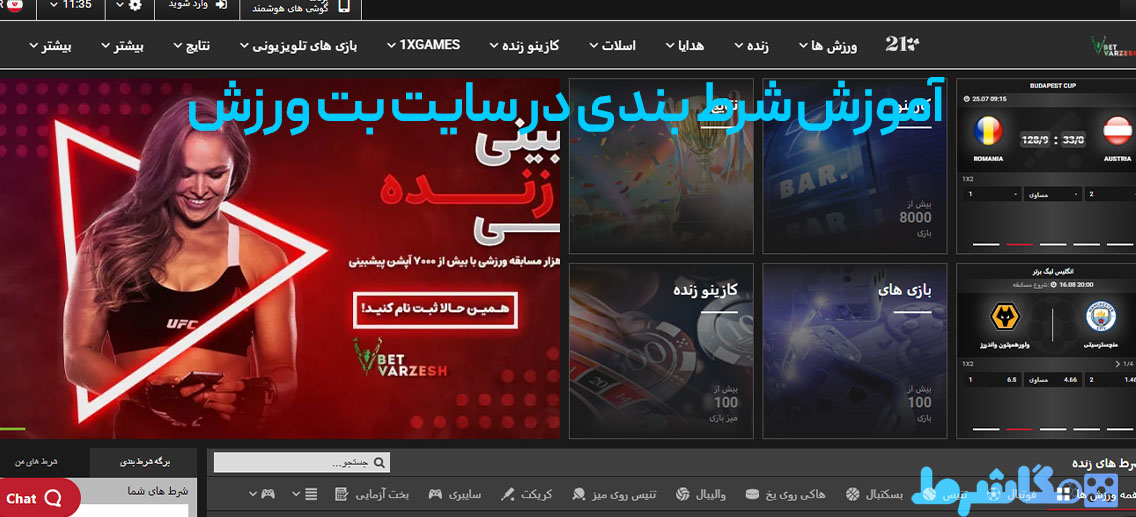Expand the 11:35 time zone dropdown
1136x517 pixels.
[x=70, y=5]
